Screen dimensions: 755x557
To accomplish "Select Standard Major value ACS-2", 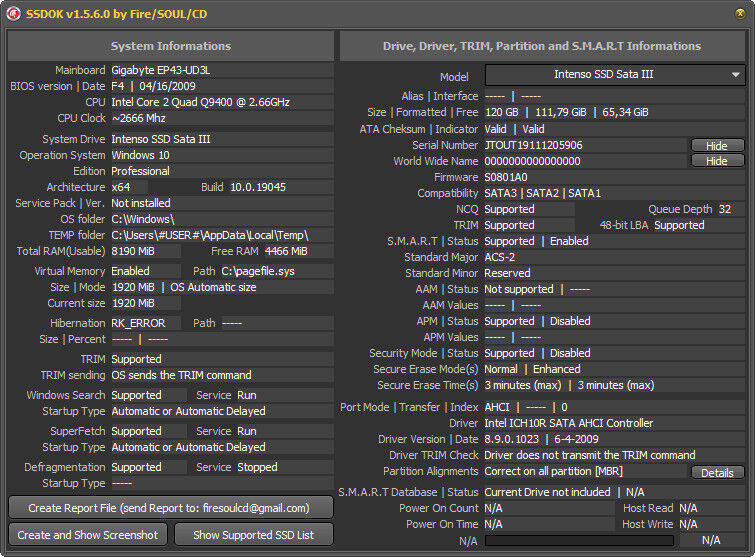I will (x=499, y=257).
